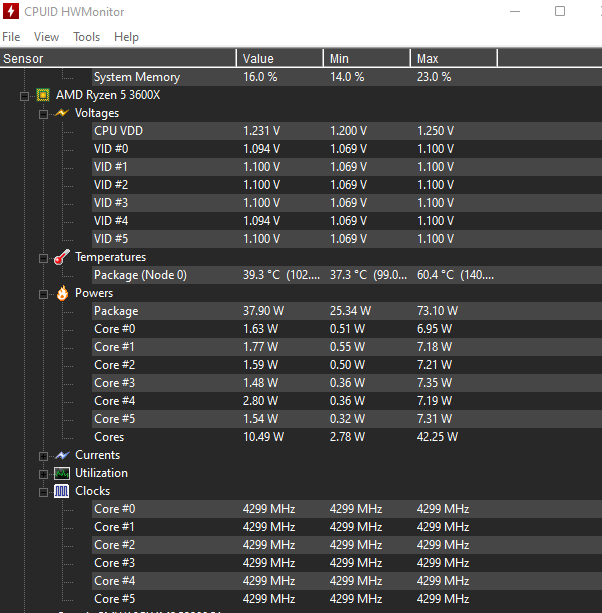Select the Voltages label
Screen dimensions: 602x613
[97, 113]
